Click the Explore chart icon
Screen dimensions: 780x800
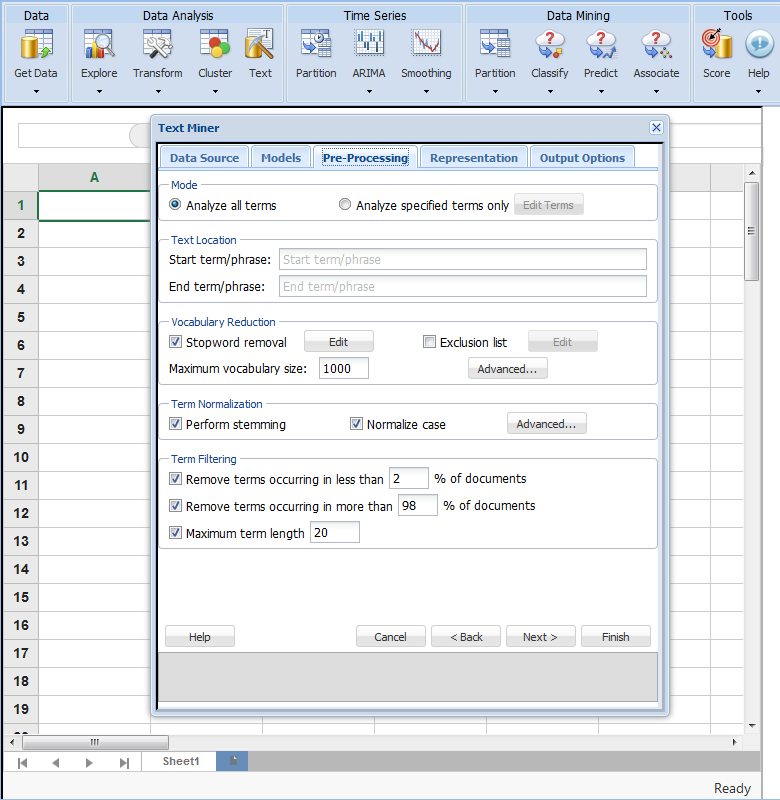coord(98,44)
